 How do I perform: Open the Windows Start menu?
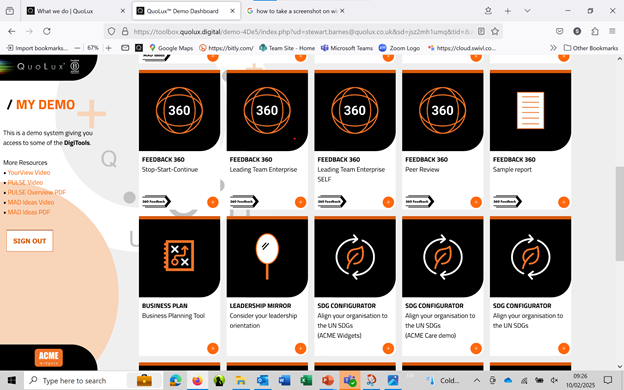pos(12,381)
